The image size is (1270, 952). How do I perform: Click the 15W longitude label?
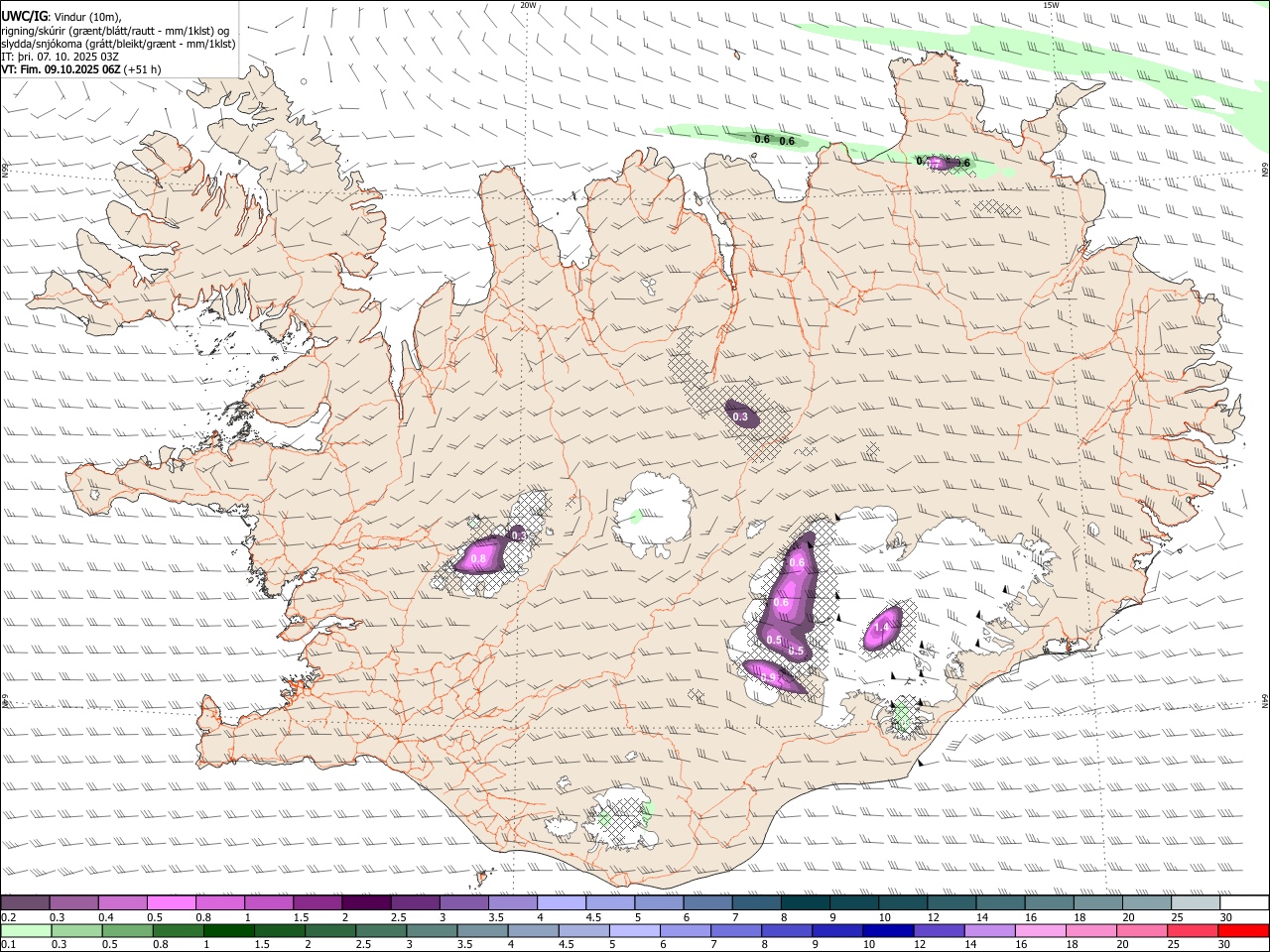click(x=1051, y=5)
